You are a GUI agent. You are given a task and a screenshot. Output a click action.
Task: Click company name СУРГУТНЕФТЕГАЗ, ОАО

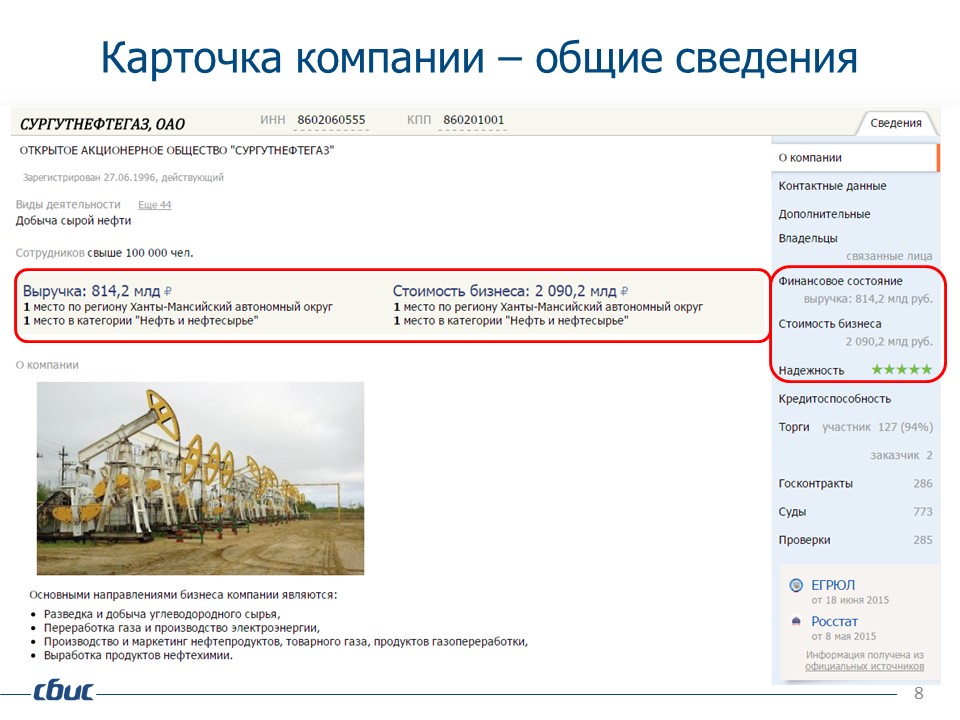coord(102,124)
